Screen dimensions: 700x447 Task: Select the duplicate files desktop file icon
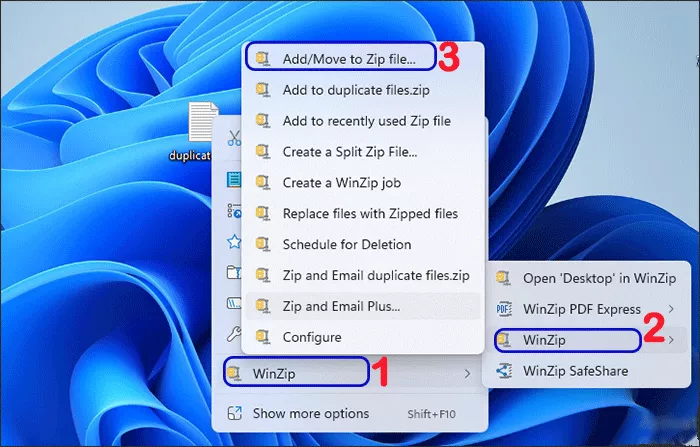[x=203, y=121]
